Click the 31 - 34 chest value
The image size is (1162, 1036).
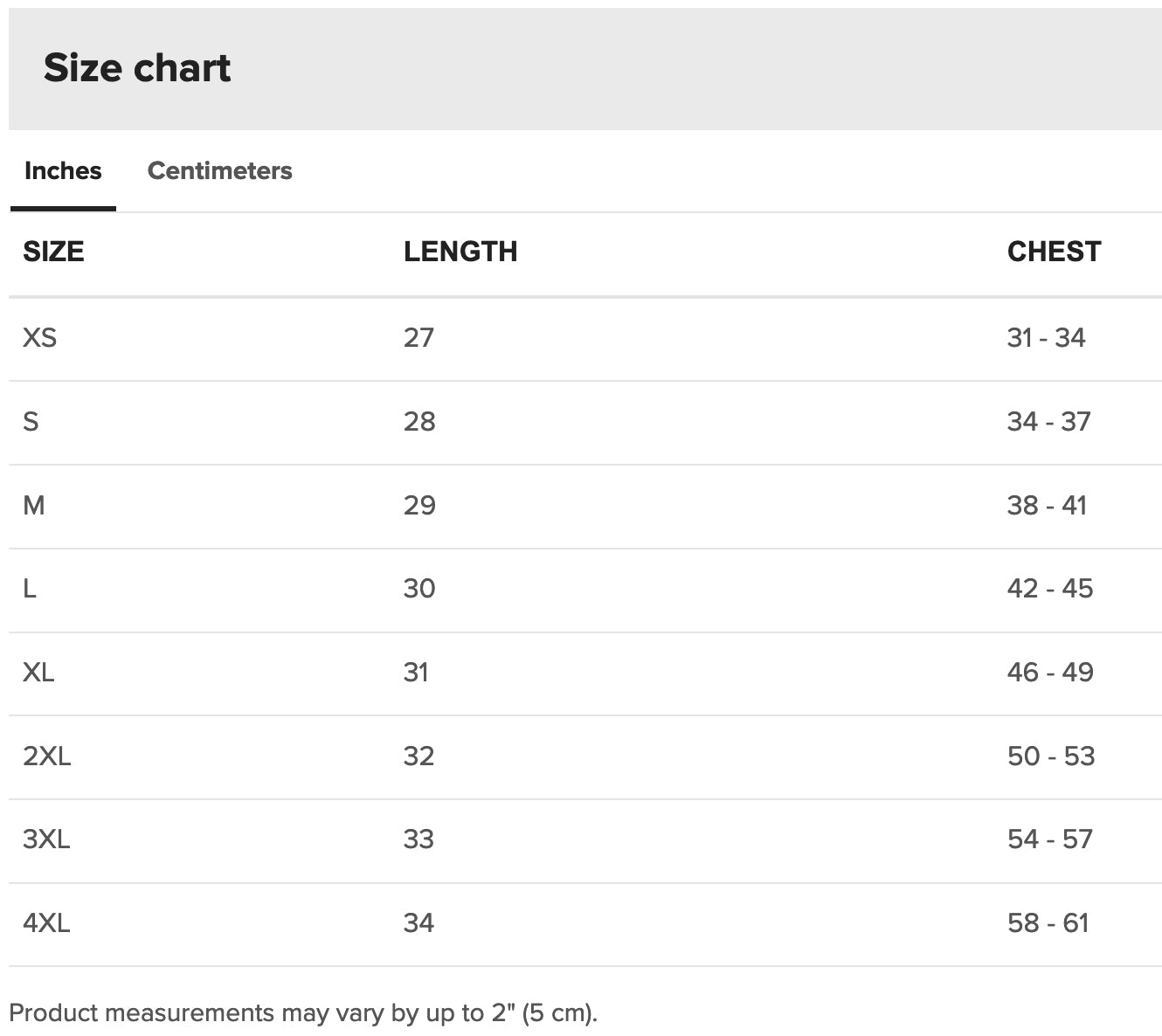pyautogui.click(x=1046, y=337)
